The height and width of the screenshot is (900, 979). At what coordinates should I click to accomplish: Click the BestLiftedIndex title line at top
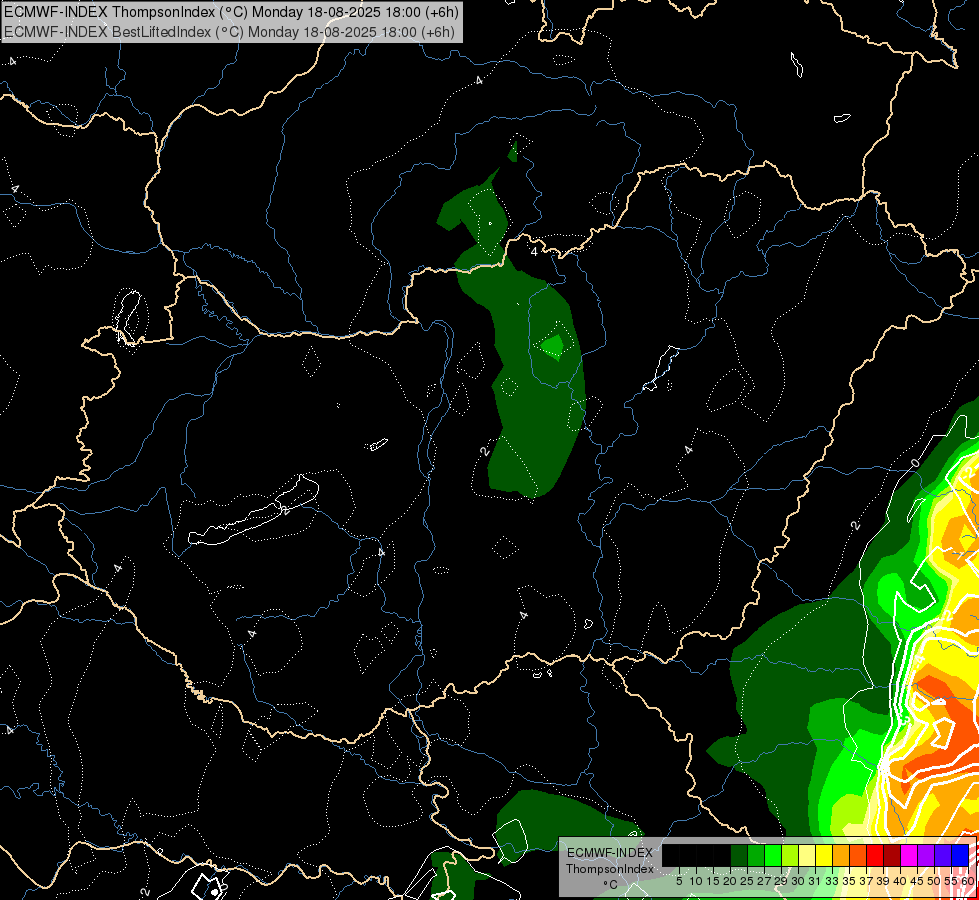[x=229, y=31]
